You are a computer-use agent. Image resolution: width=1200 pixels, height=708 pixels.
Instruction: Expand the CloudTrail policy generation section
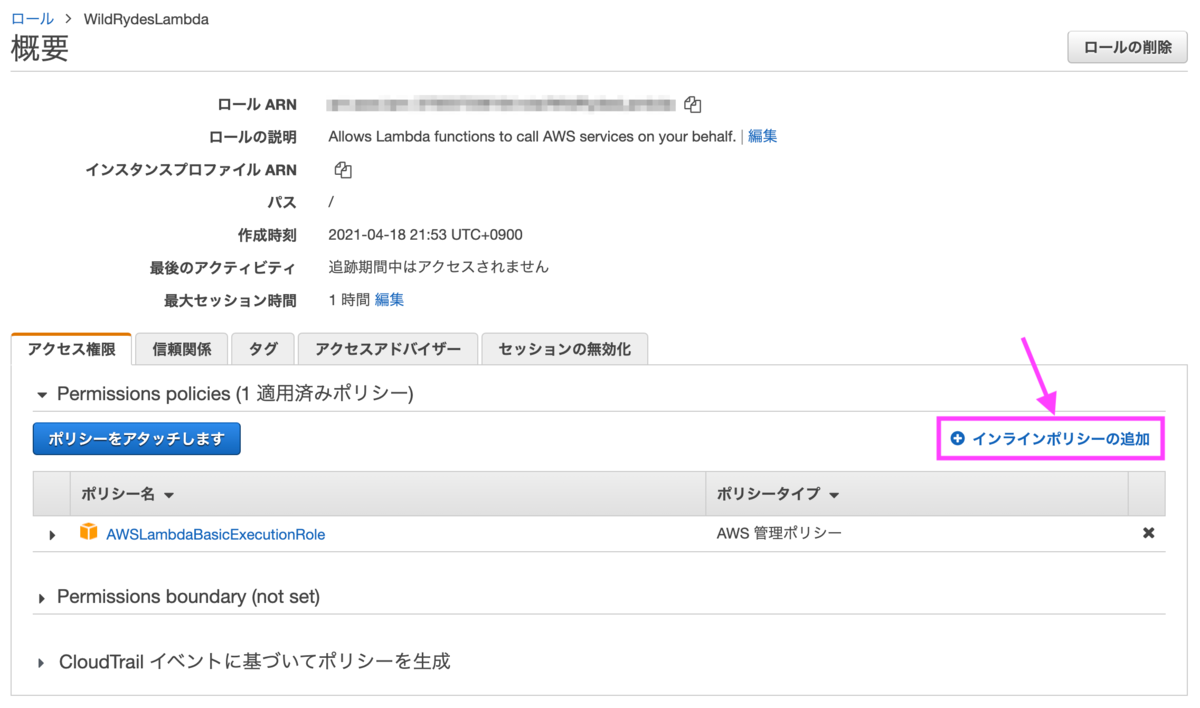pyautogui.click(x=42, y=663)
